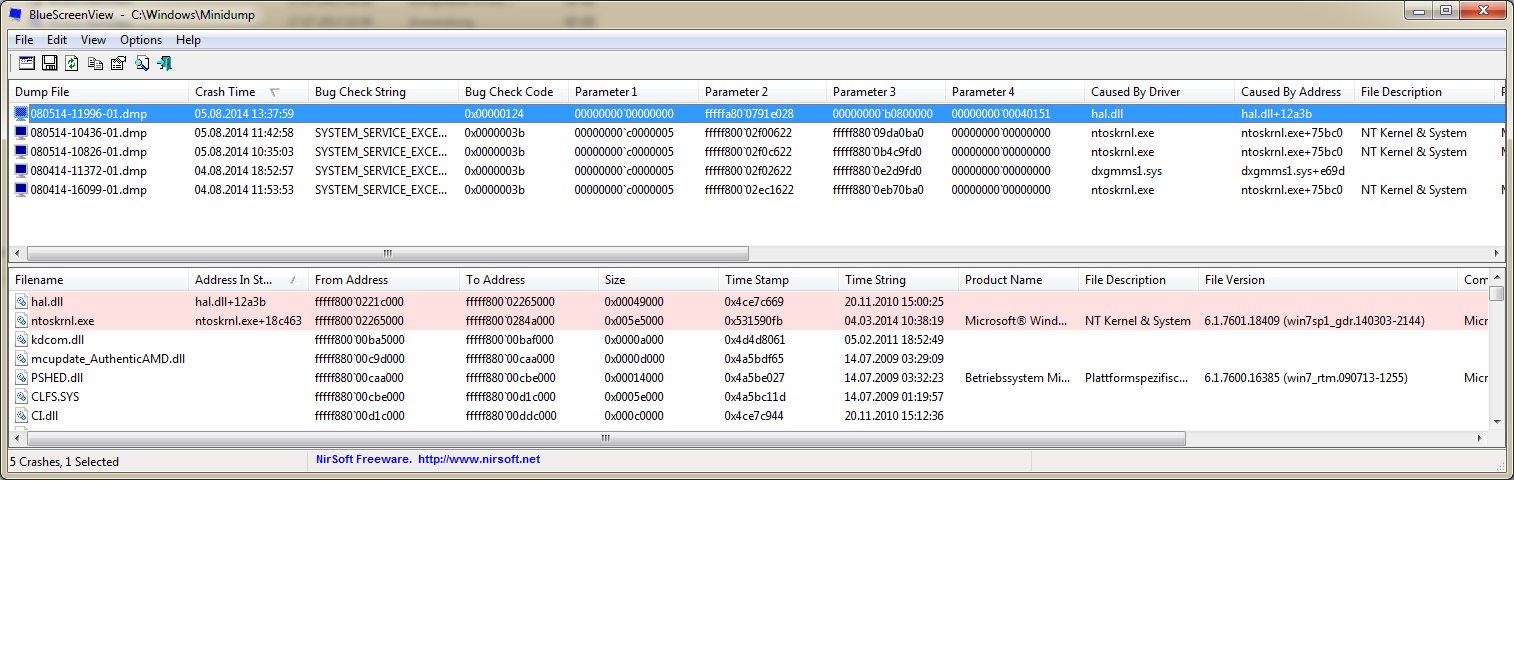Click the CLFS.SYS file icon
The height and width of the screenshot is (648, 1514).
(21, 397)
